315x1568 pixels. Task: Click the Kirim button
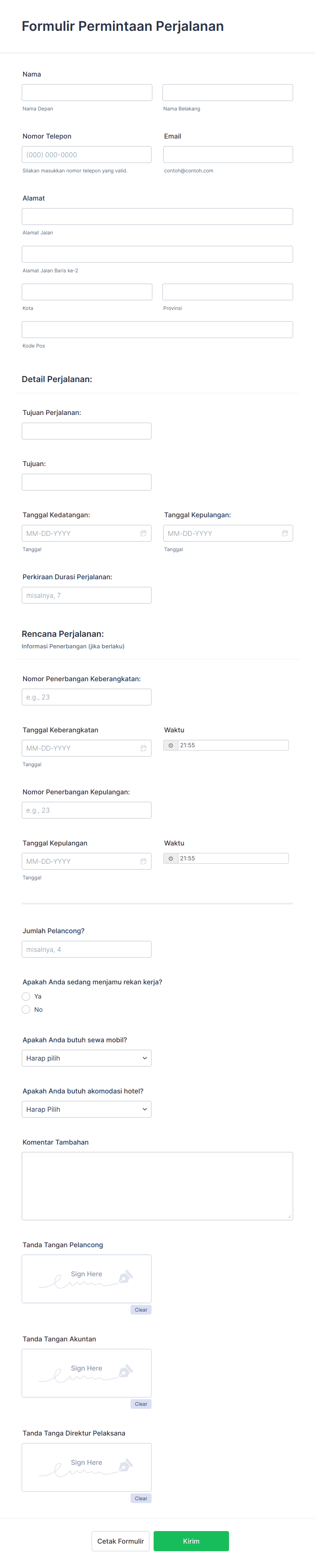pyautogui.click(x=191, y=1541)
